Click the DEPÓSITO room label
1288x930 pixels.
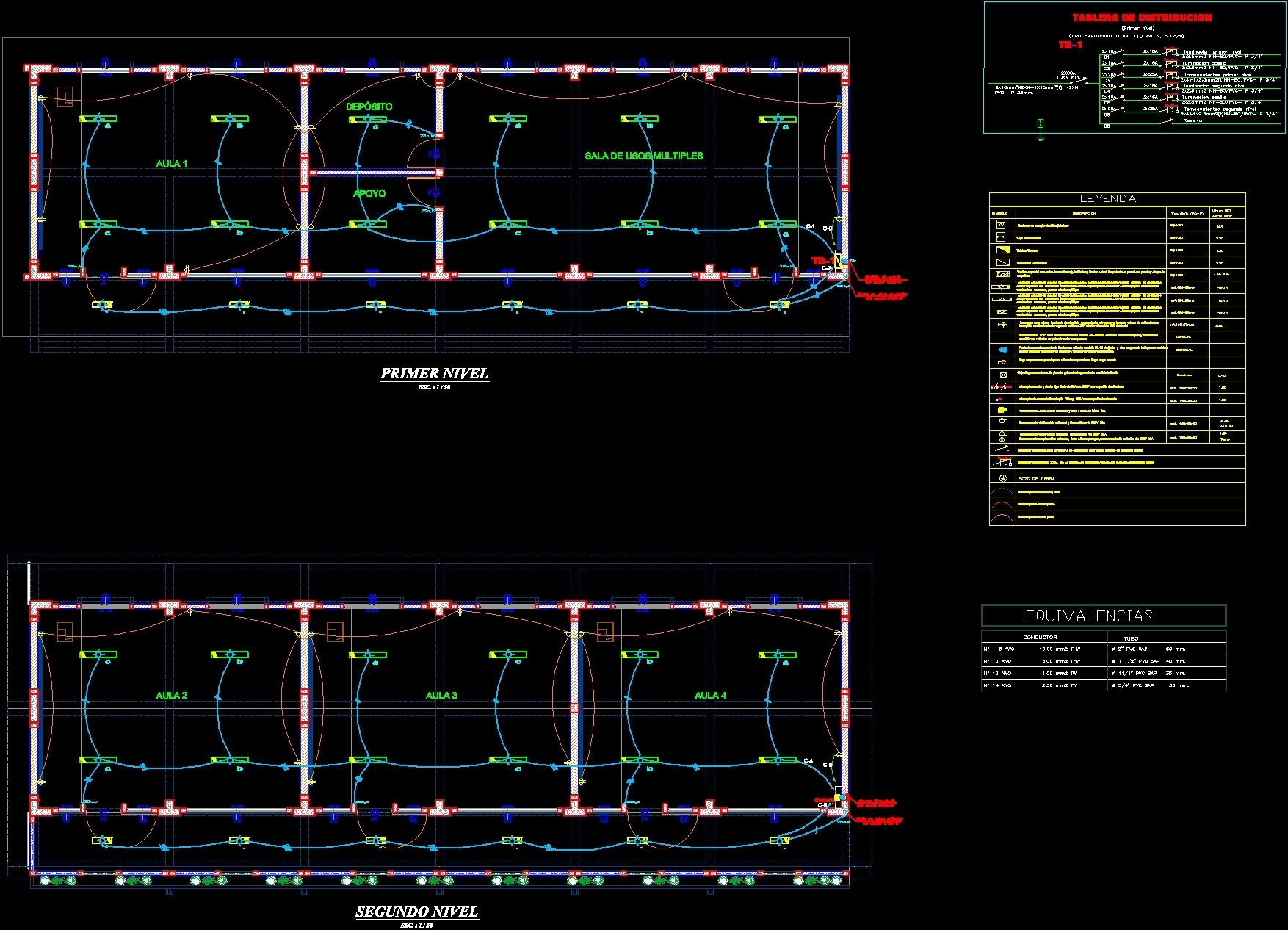pyautogui.click(x=369, y=107)
